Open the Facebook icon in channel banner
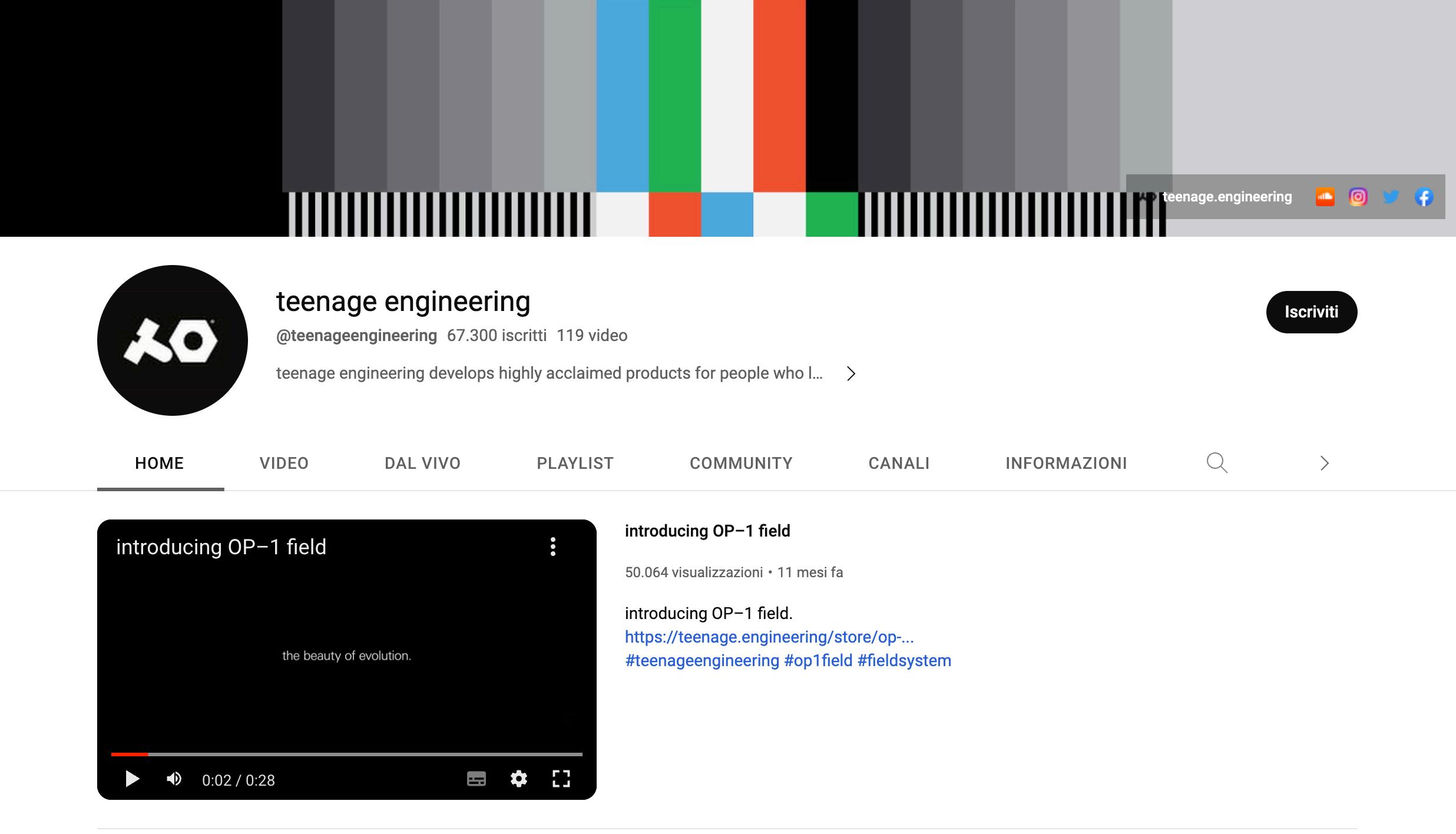The image size is (1456, 834). click(x=1424, y=197)
